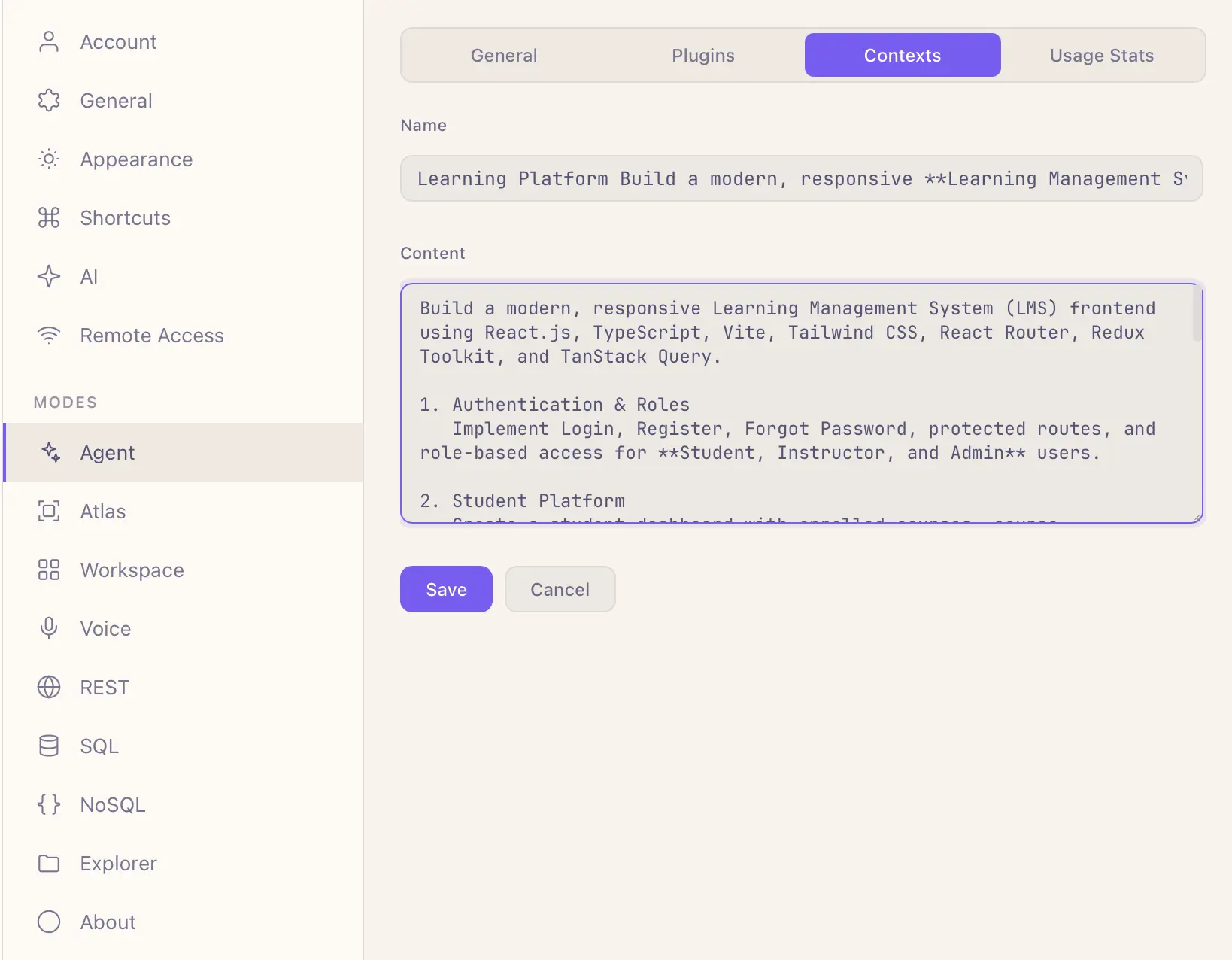Viewport: 1232px width, 960px height.
Task: Click the Appearance sun icon
Action: pyautogui.click(x=49, y=159)
